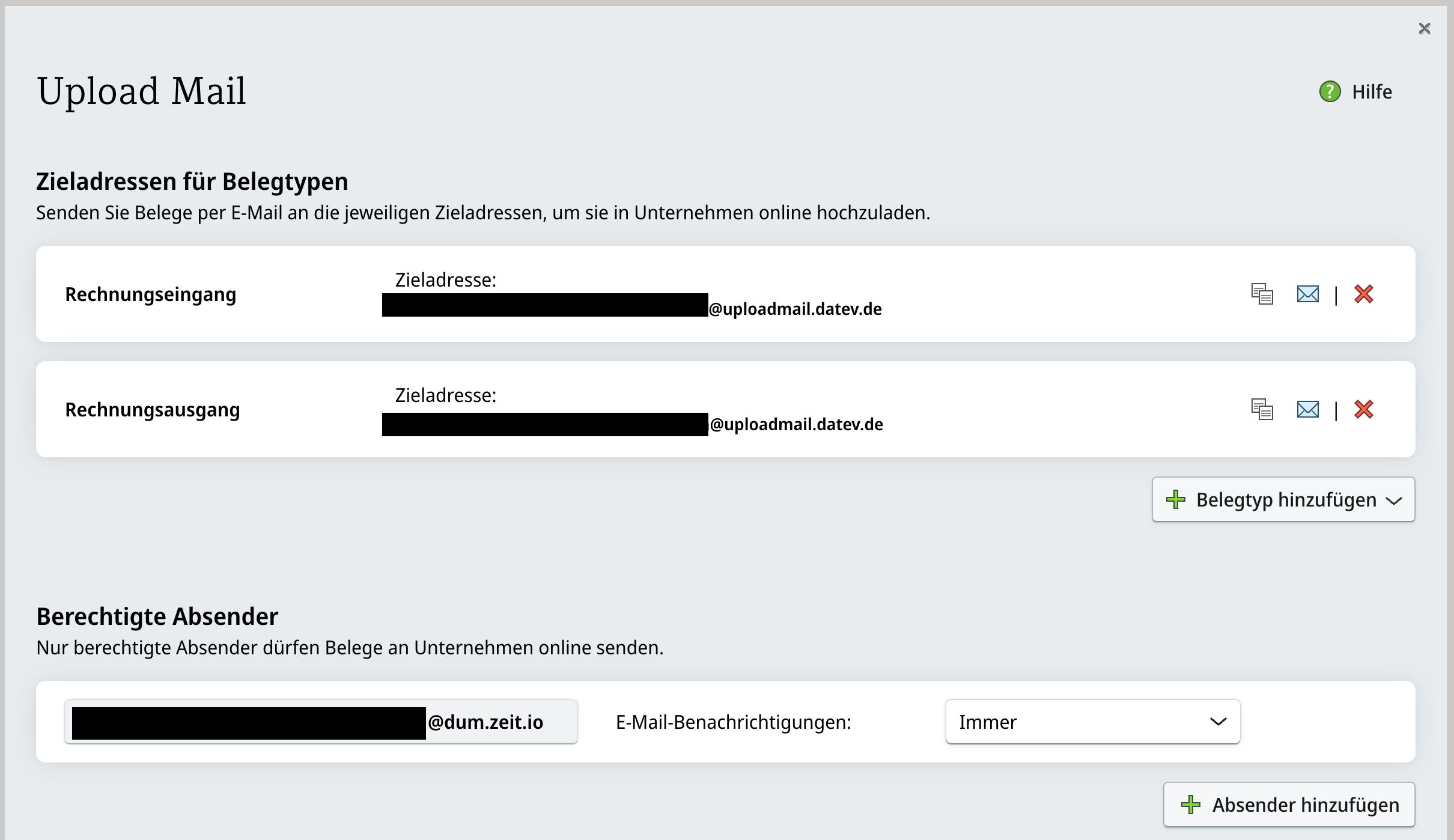This screenshot has width=1454, height=840.
Task: Open the E-Mail-Benachrichtigungen dropdown showing Immer
Action: point(1092,722)
